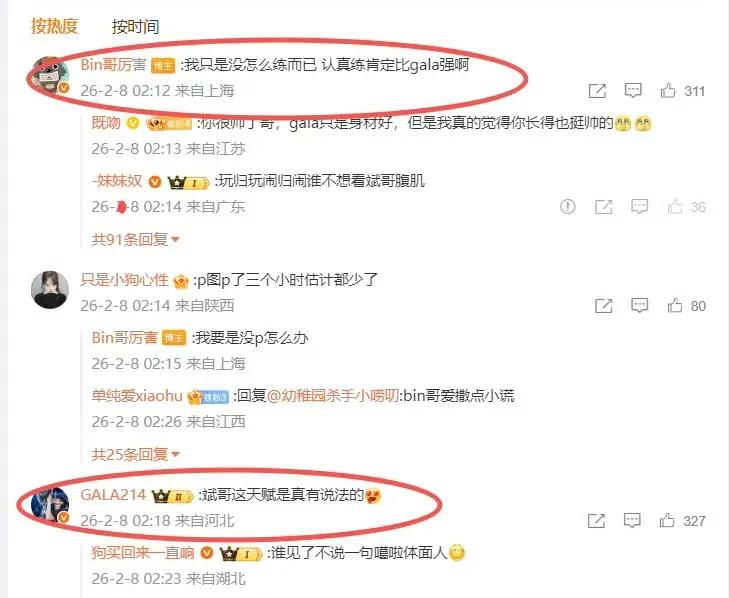Open 只是小狗心性's avatar thumbnail
The image size is (729, 598).
pyautogui.click(x=50, y=290)
